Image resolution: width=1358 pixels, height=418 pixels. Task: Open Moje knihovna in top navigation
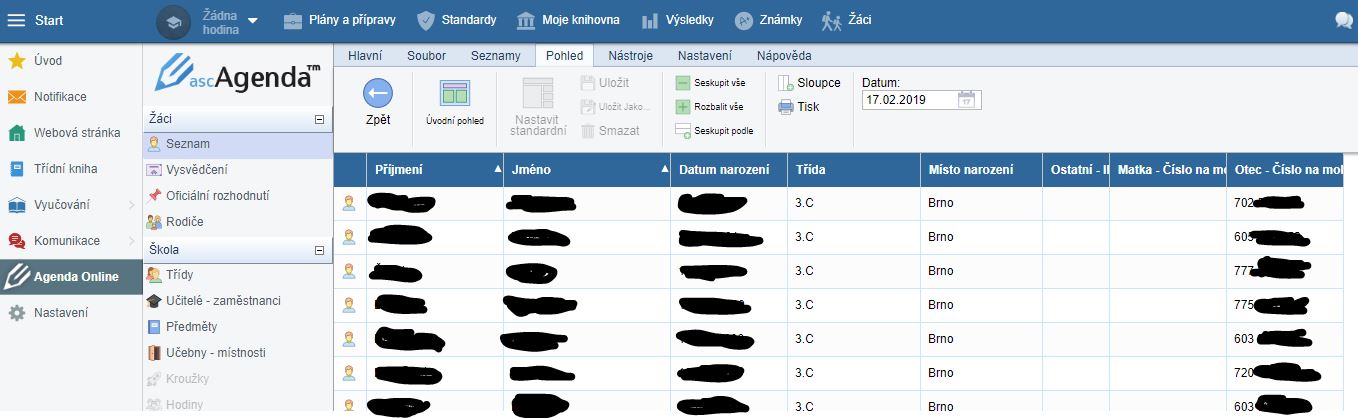527,20
